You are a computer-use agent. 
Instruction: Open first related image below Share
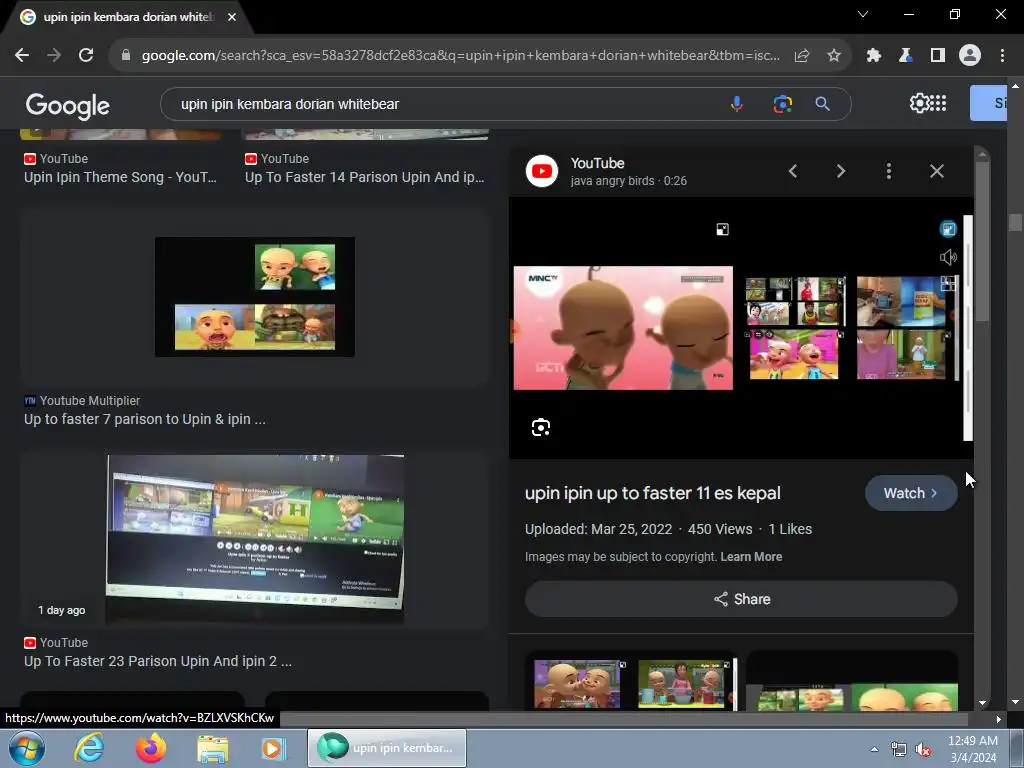tap(632, 681)
